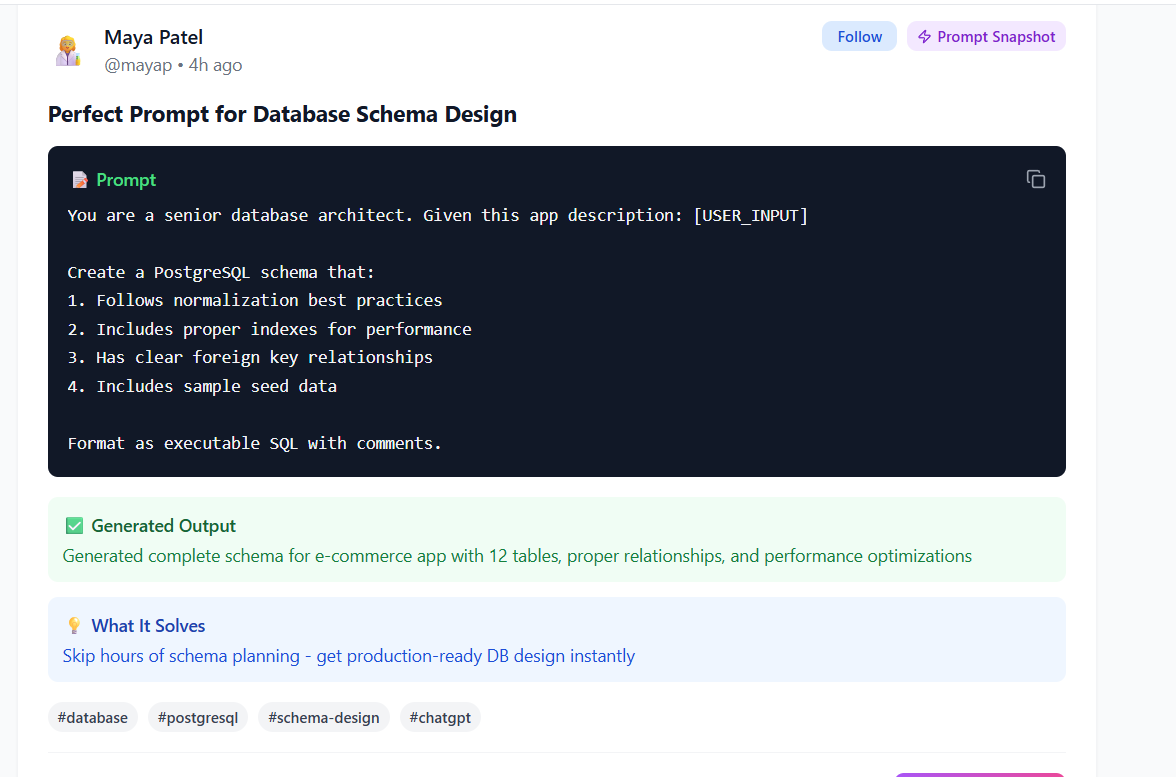Click Maya Patel's avatar image
This screenshot has width=1176, height=777.
coord(68,50)
